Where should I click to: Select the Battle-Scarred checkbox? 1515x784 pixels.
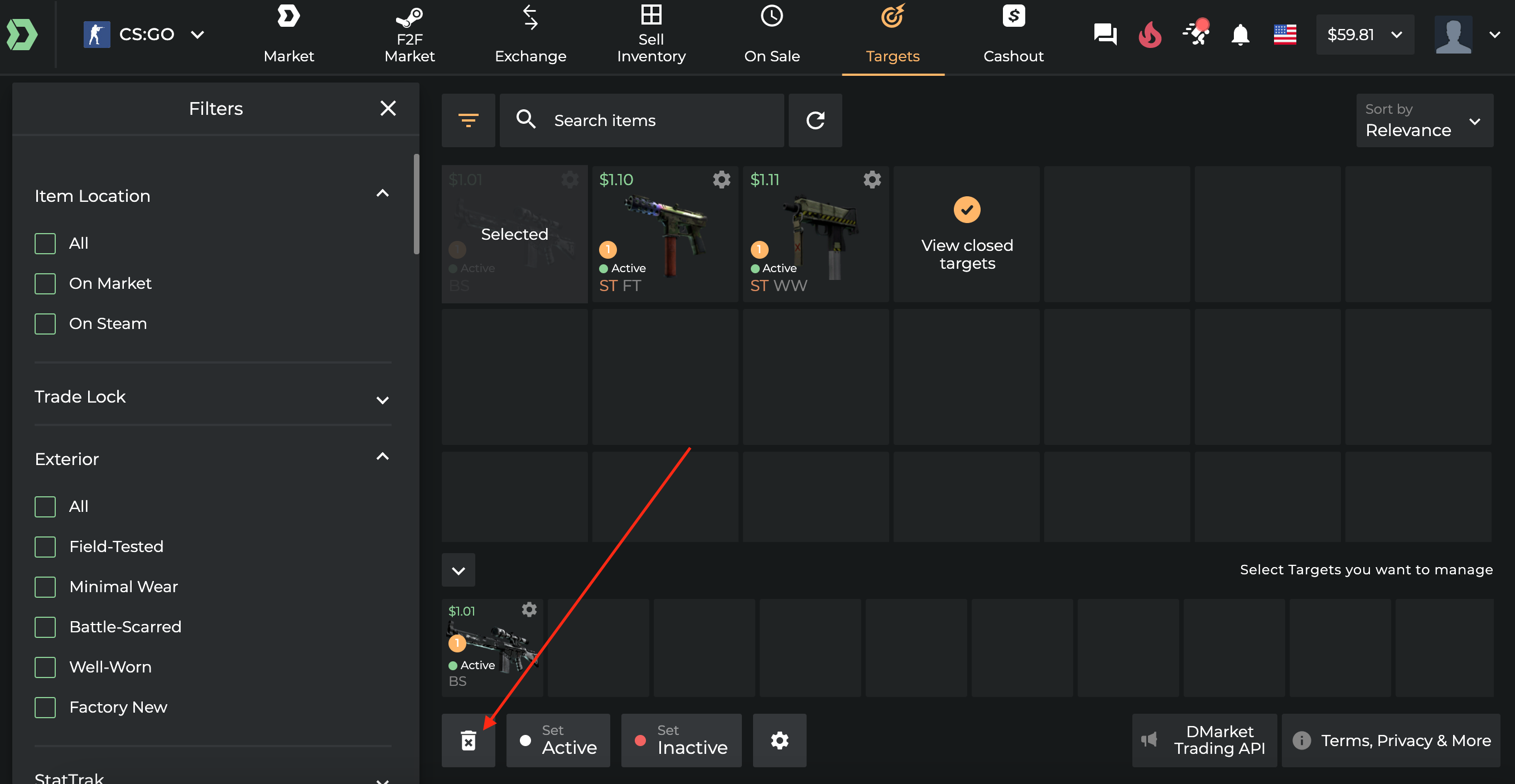click(x=45, y=627)
